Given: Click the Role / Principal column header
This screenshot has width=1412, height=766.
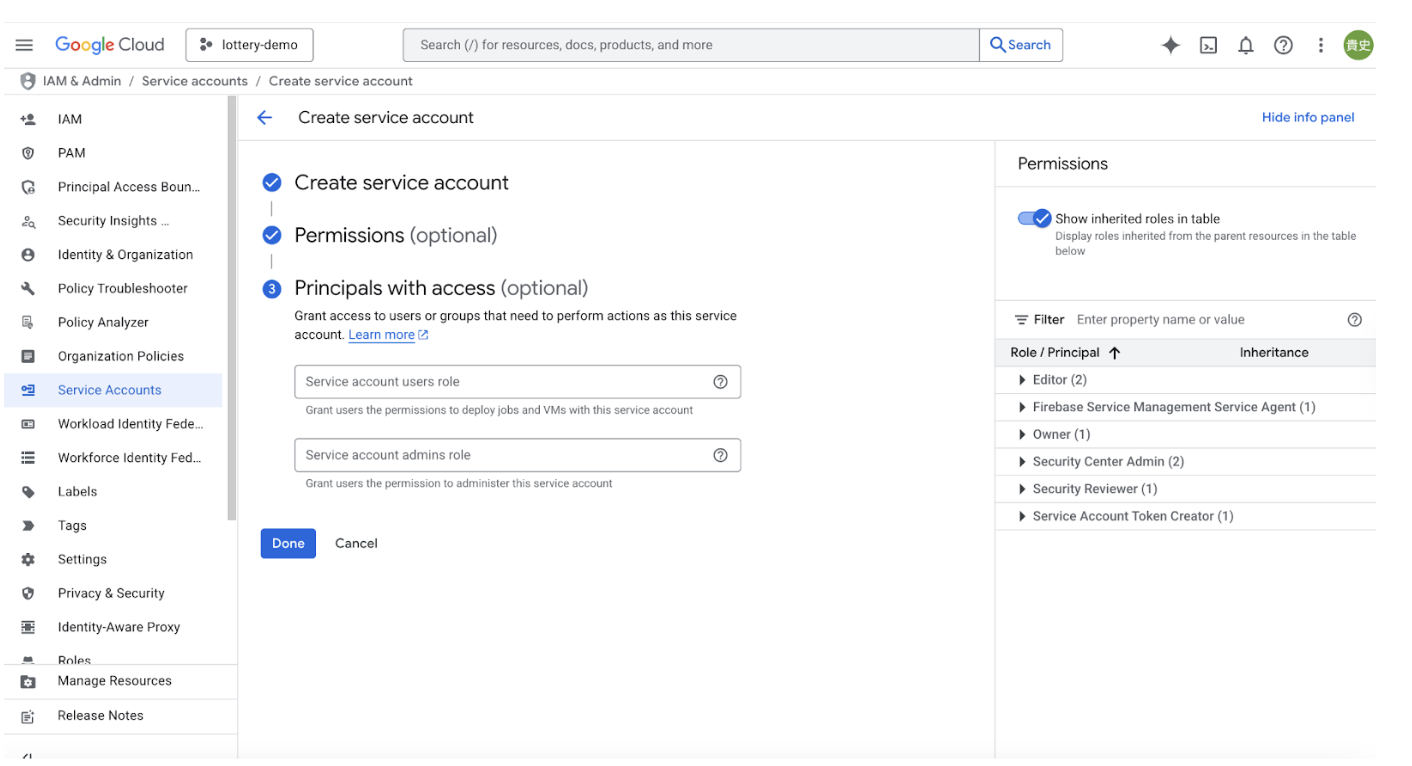Looking at the screenshot, I should (x=1055, y=353).
